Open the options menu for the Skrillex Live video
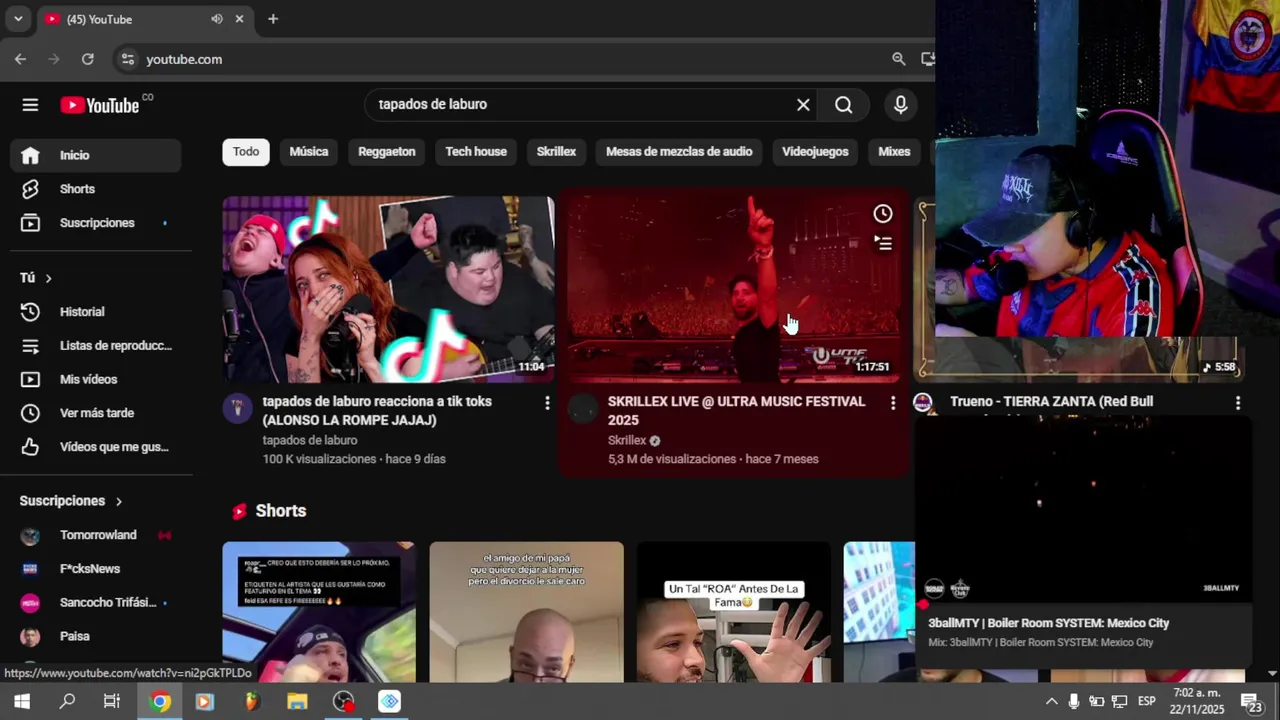The width and height of the screenshot is (1280, 720). (x=893, y=403)
